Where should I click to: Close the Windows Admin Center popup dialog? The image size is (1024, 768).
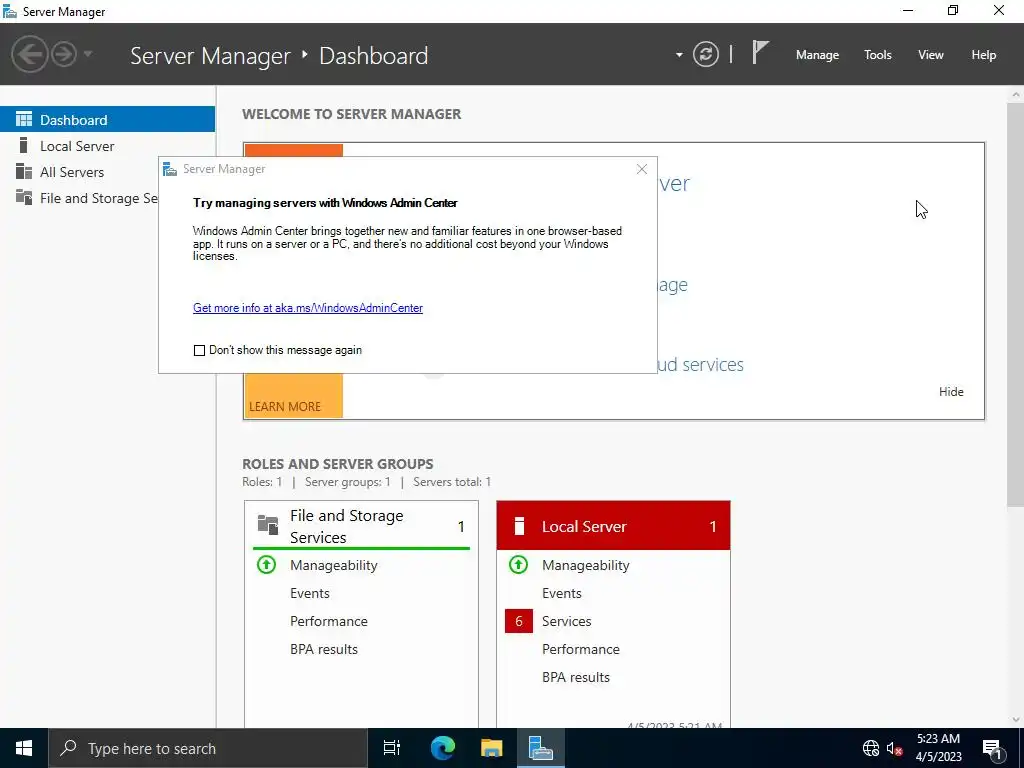click(x=642, y=169)
